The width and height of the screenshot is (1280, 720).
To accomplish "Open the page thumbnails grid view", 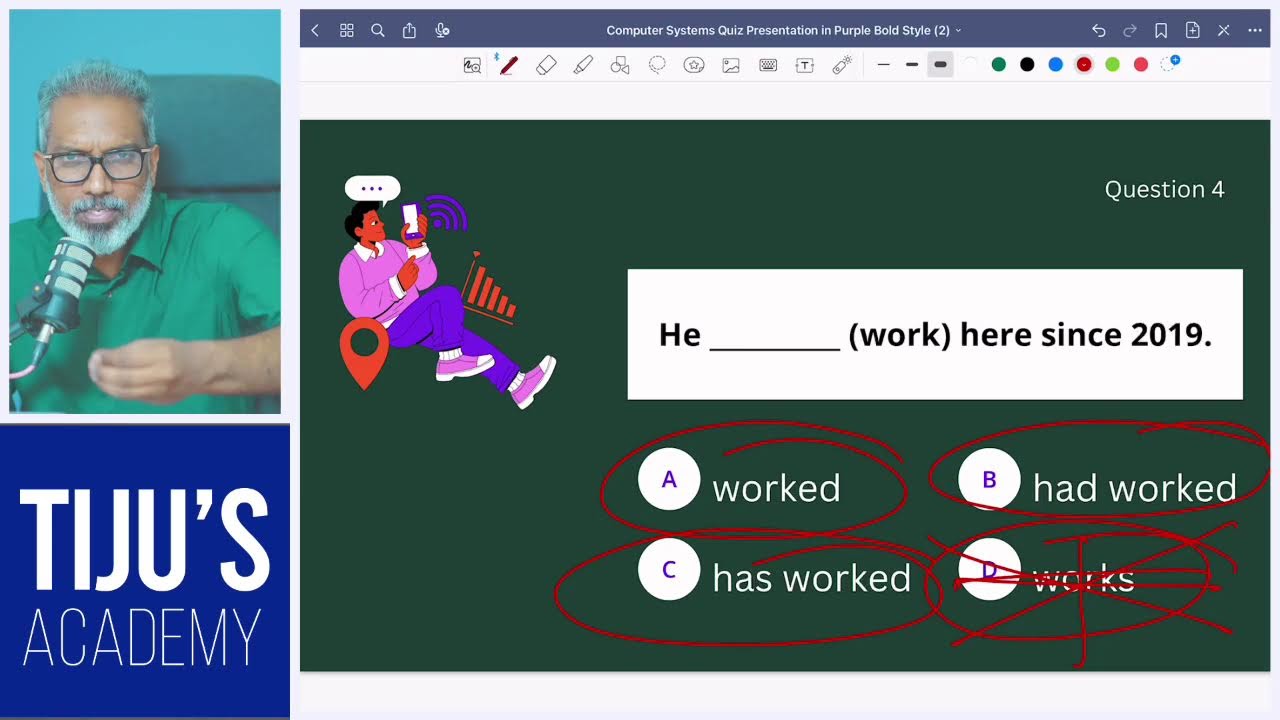I will tap(347, 31).
